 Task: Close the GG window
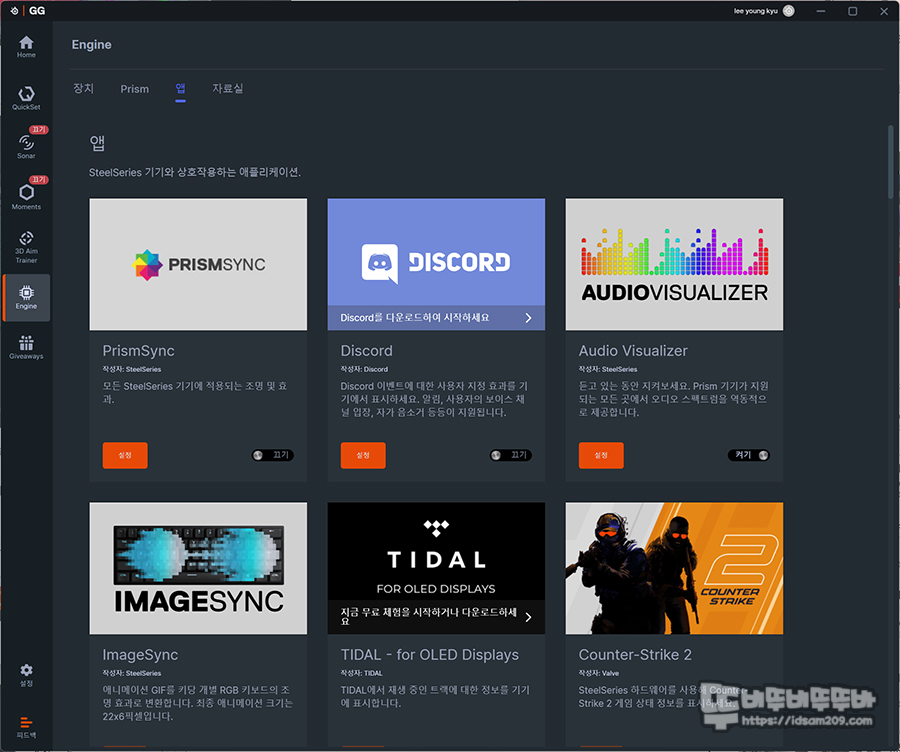pos(884,11)
